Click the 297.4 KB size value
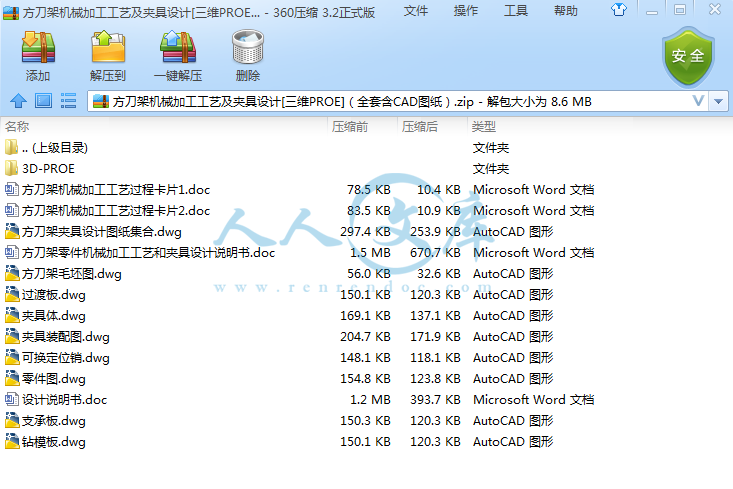The image size is (733, 489). [365, 231]
